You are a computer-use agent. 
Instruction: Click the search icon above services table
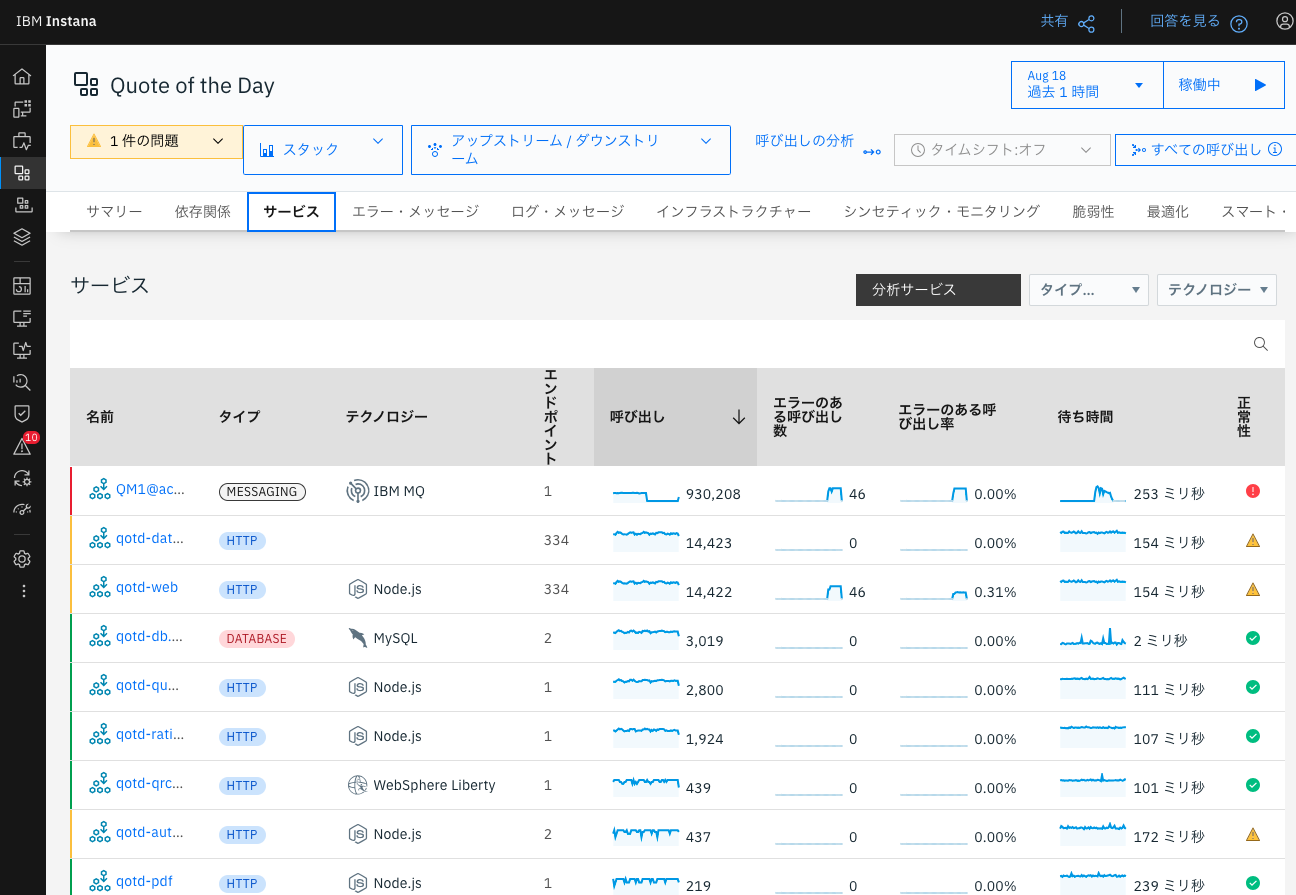[x=1261, y=344]
